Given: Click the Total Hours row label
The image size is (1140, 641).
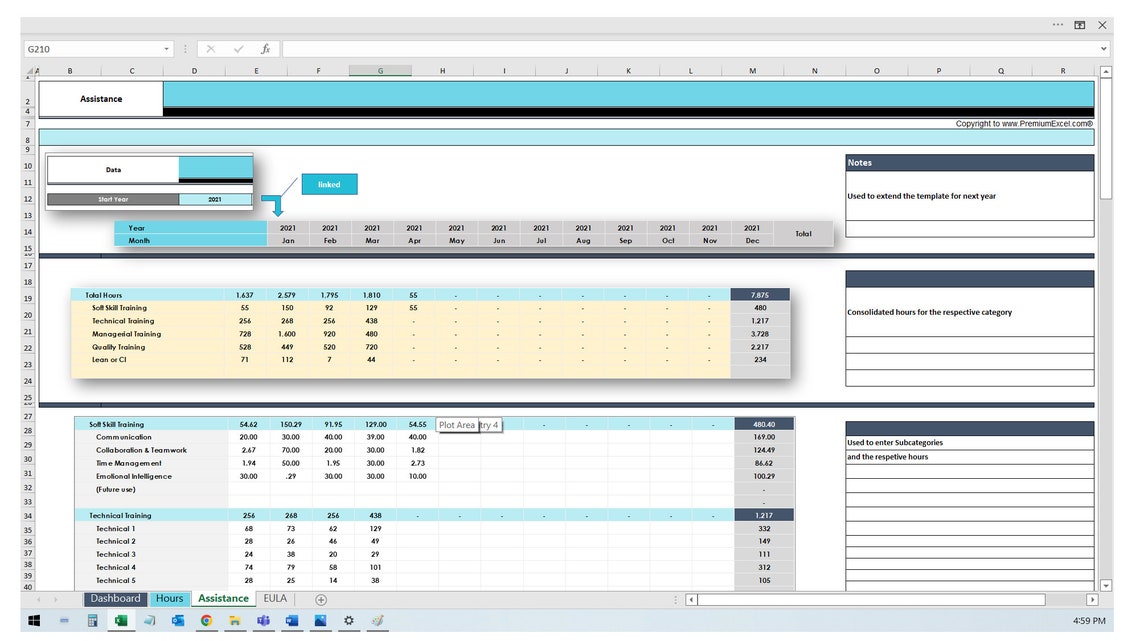Looking at the screenshot, I should [x=104, y=295].
